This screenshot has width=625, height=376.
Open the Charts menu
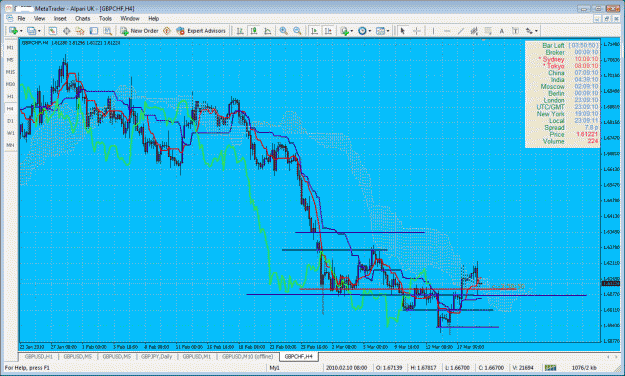(x=83, y=18)
